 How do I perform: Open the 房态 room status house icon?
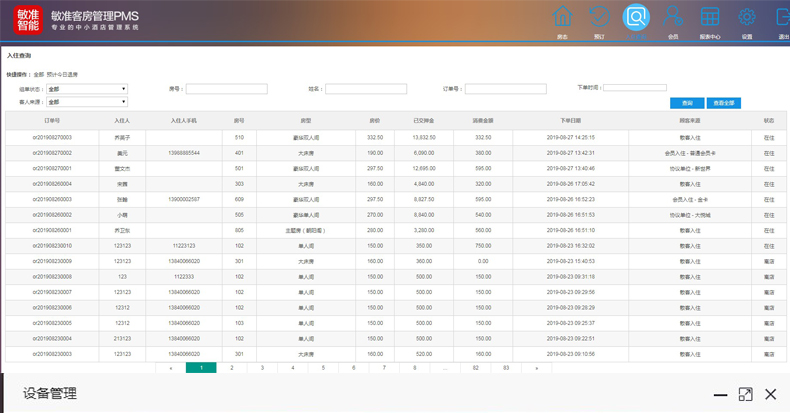(x=563, y=19)
